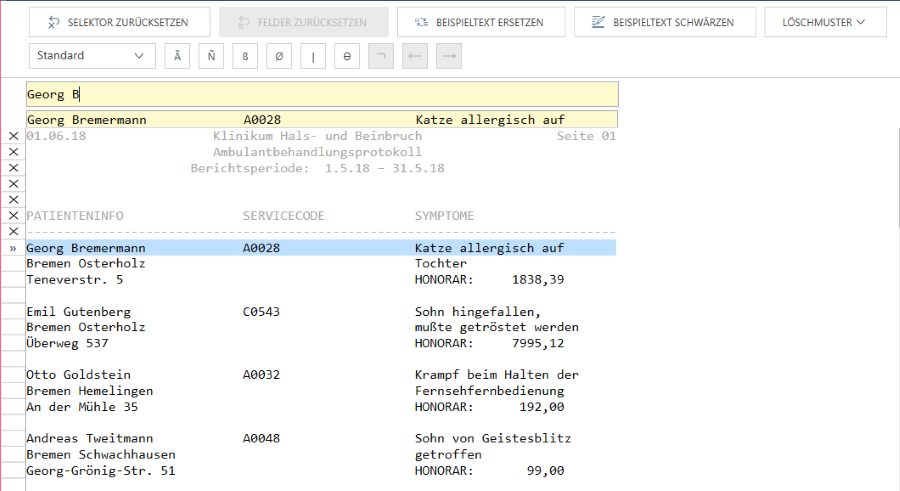900x491 pixels.
Task: Click 'Katze allergisch auf' in the blue row
Action: pos(490,248)
